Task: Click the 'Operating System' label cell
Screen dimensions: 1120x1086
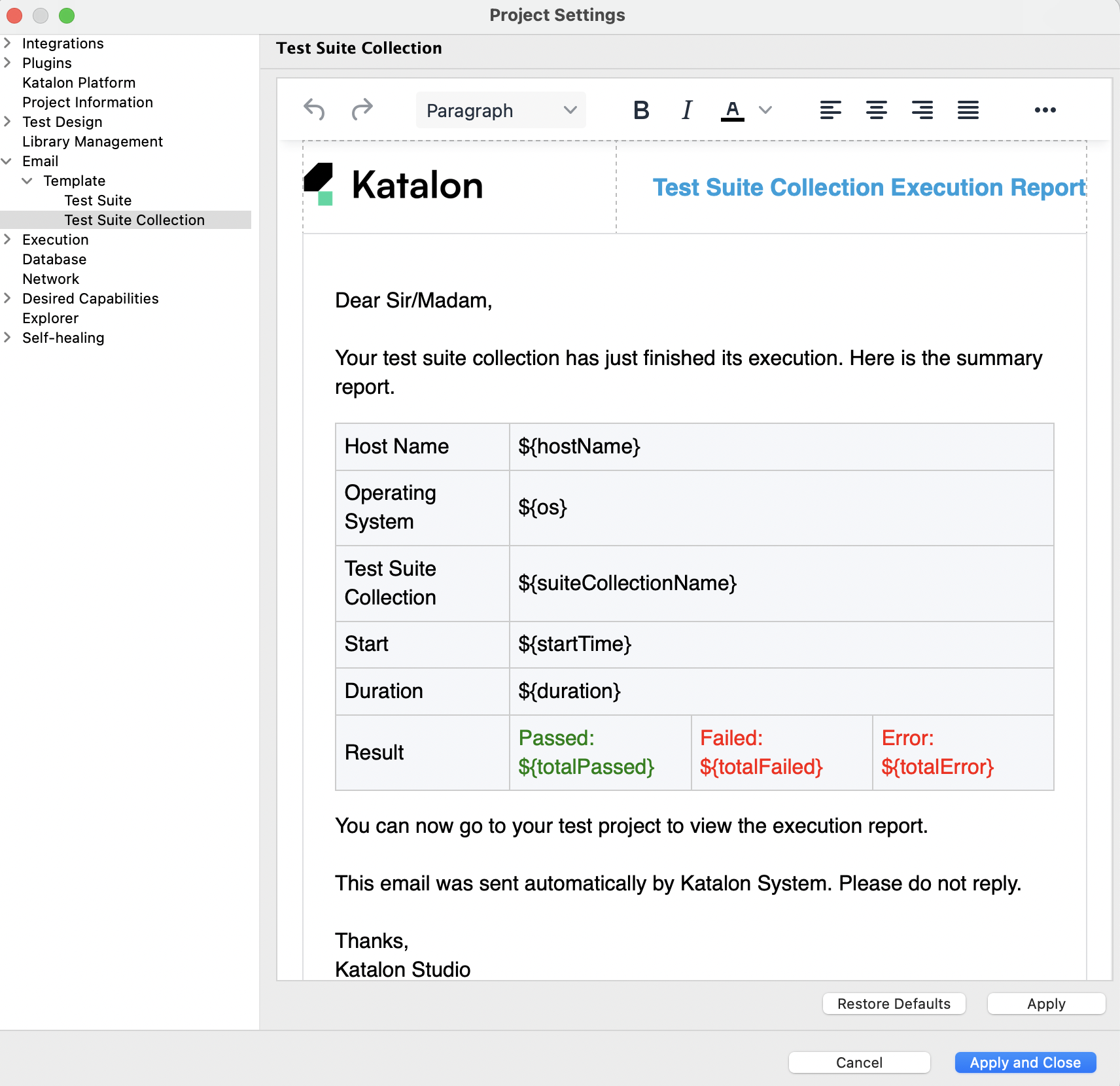Action: 423,508
